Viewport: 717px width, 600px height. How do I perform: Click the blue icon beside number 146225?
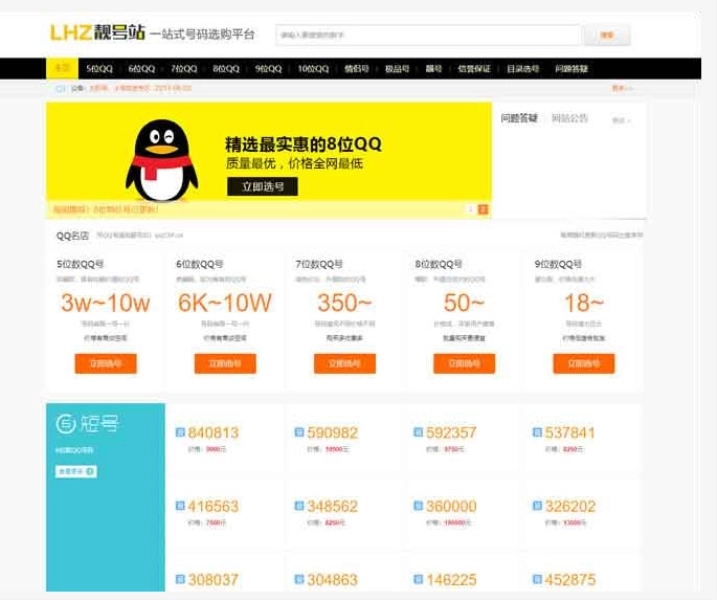click(x=418, y=579)
